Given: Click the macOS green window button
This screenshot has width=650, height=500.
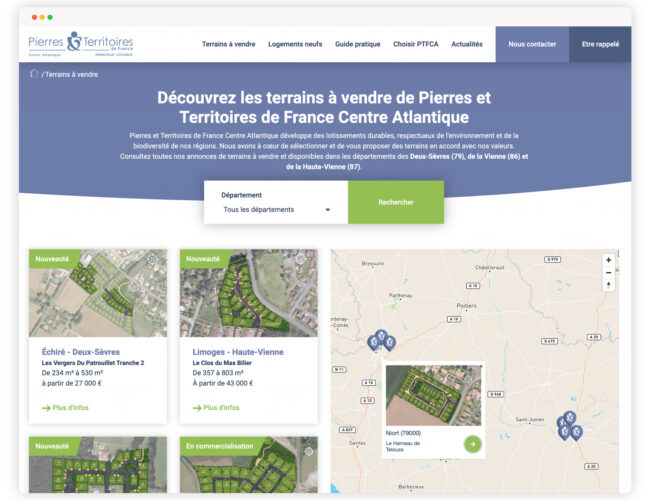Looking at the screenshot, I should coord(50,17).
